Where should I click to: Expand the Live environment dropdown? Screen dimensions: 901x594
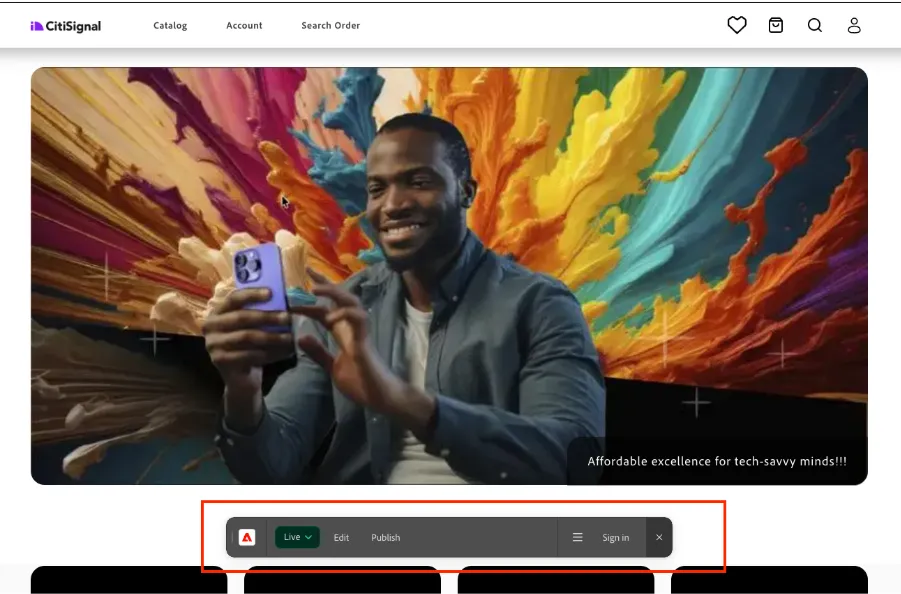(297, 537)
